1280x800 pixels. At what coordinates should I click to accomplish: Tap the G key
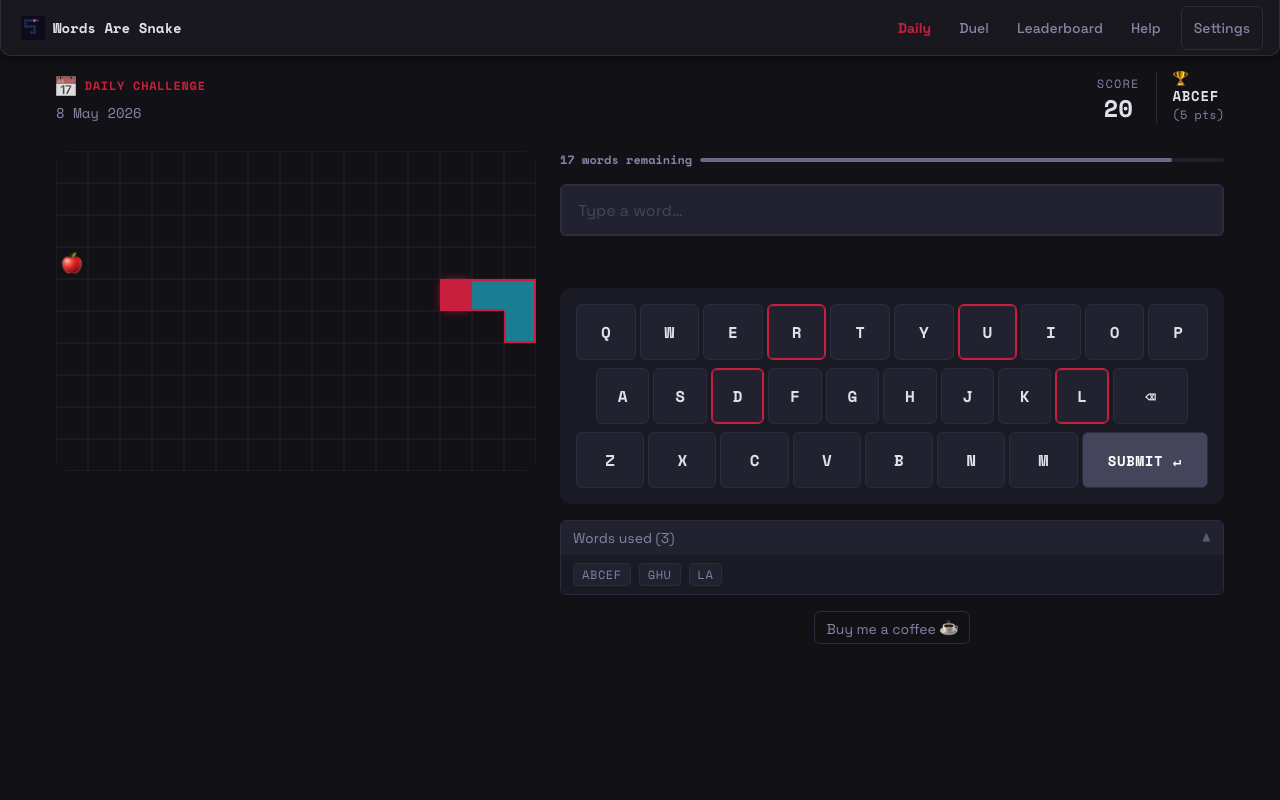pyautogui.click(x=852, y=396)
